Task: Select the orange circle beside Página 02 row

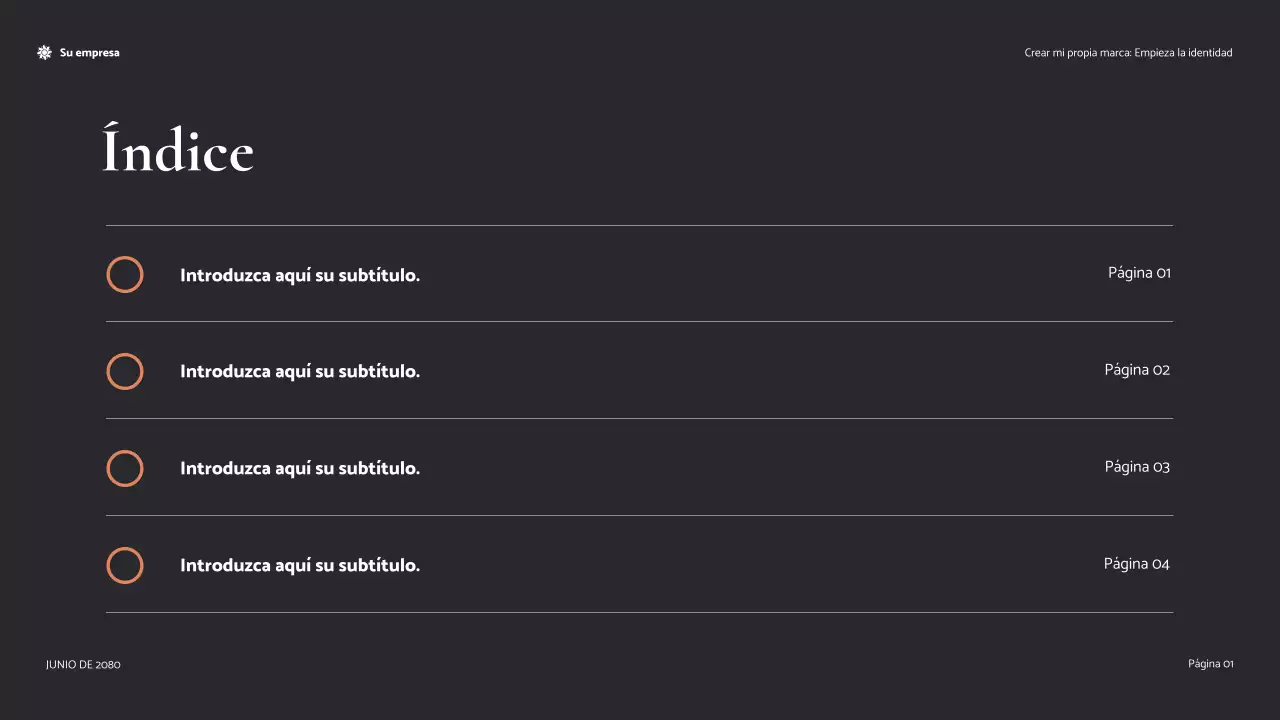Action: pos(125,372)
